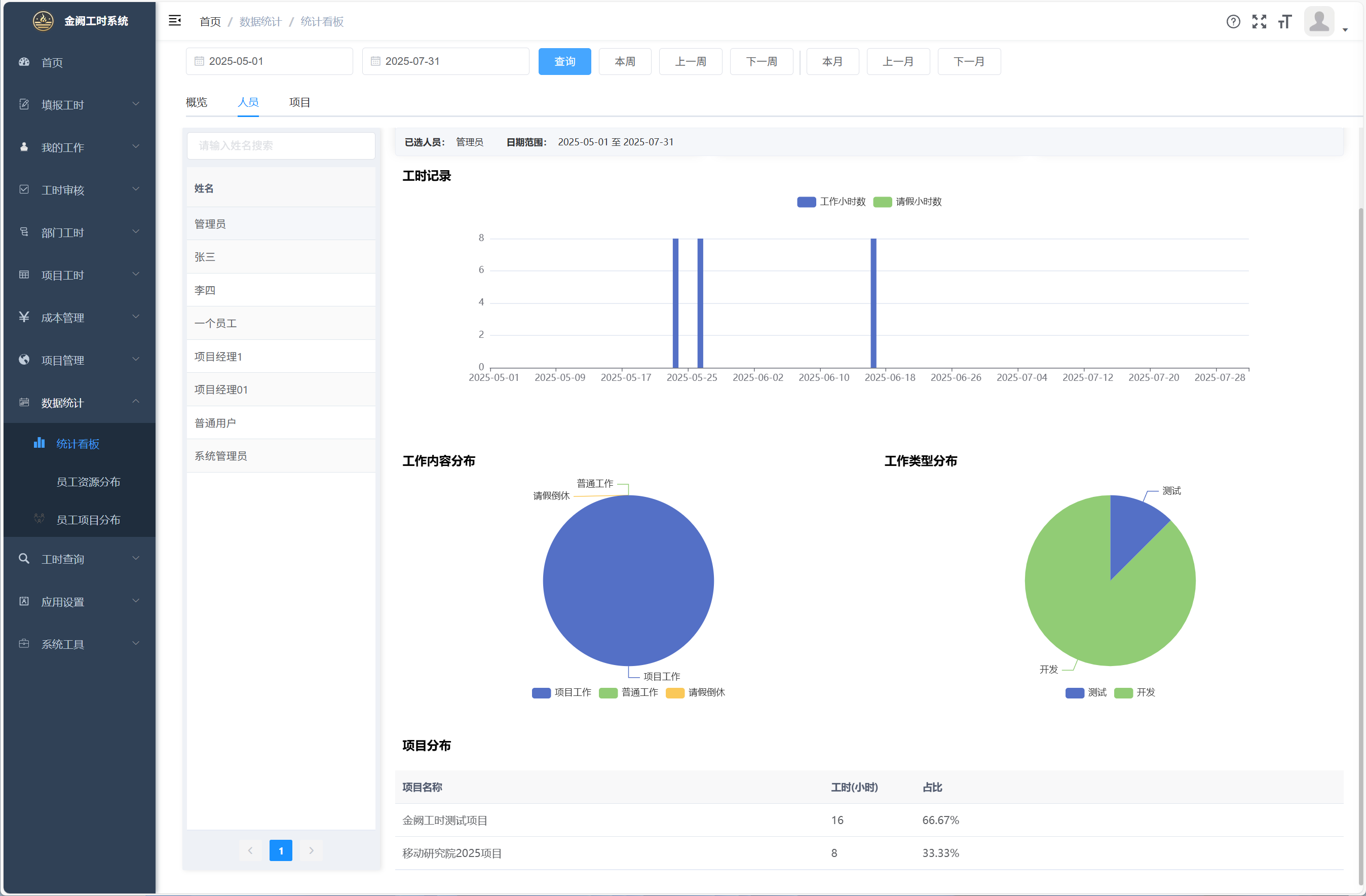The height and width of the screenshot is (896, 1366).
Task: Click the 上一周 button
Action: [x=690, y=61]
